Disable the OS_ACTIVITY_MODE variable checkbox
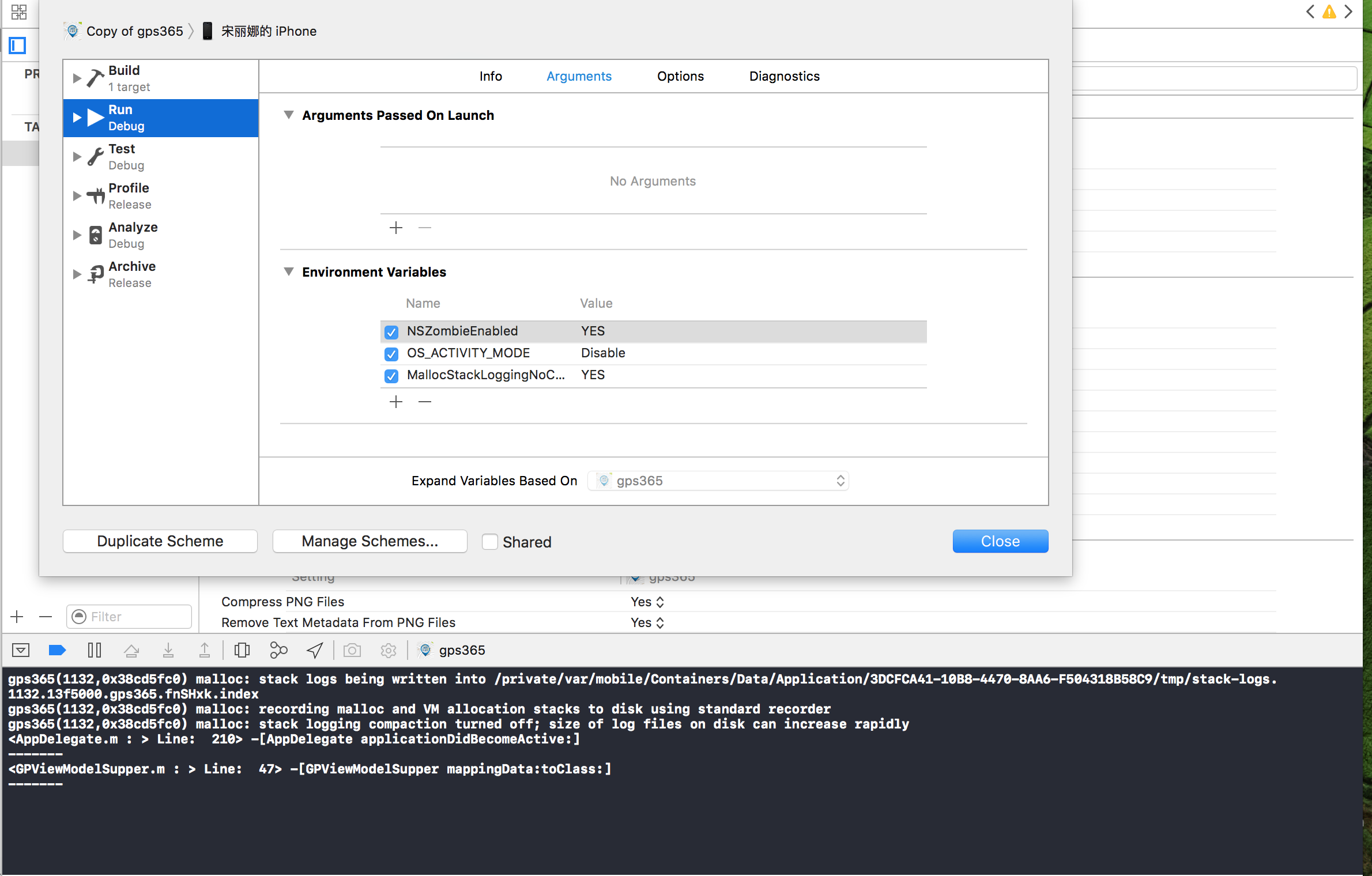 (x=391, y=354)
